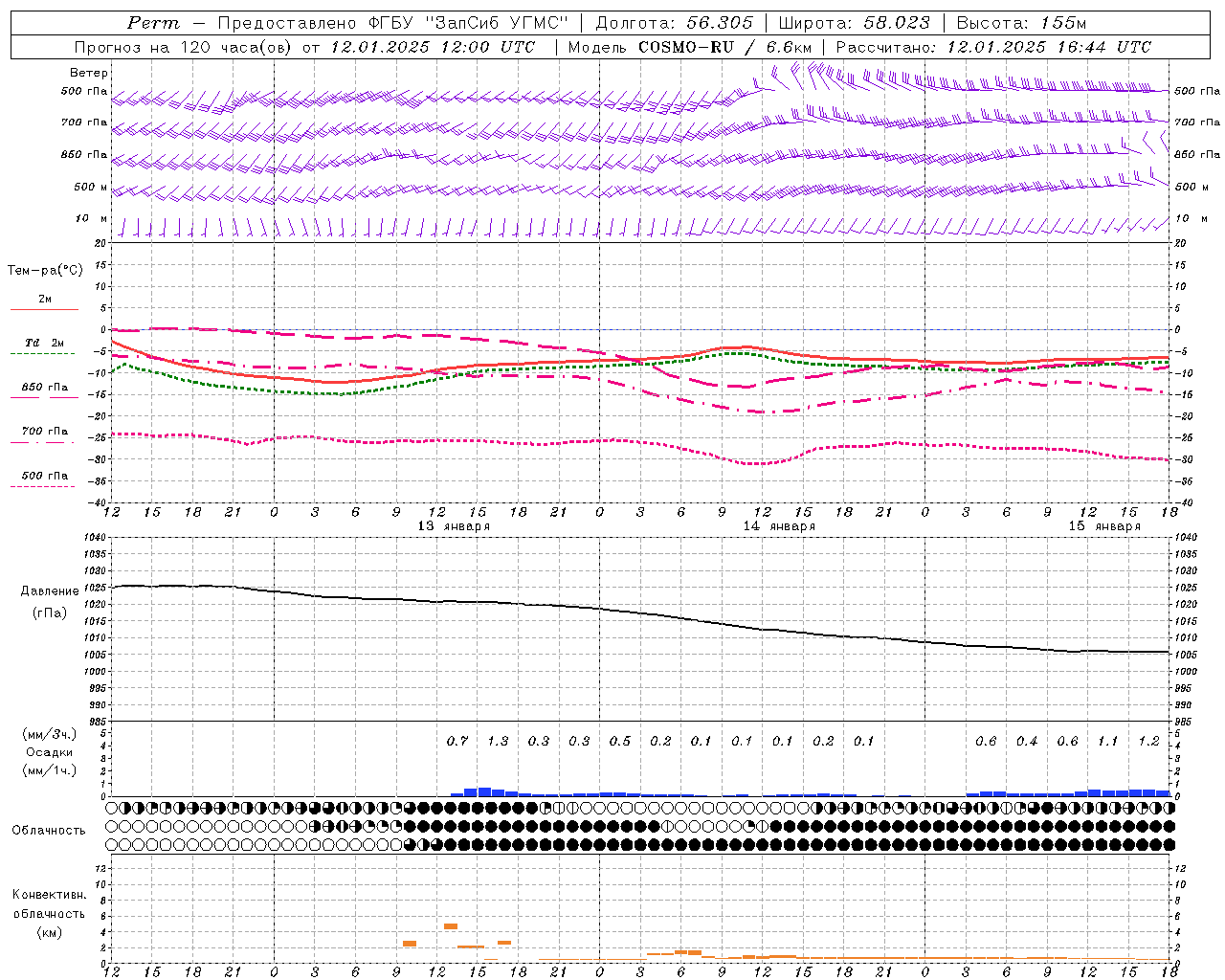The image size is (1225, 980).
Task: Click the "Рассчитано: 12.01.2025 16:44 UTC" text
Action: pos(993,47)
